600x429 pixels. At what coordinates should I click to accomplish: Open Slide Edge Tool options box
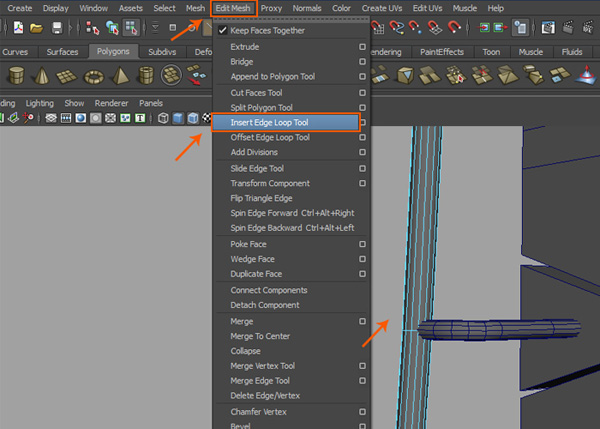click(362, 168)
